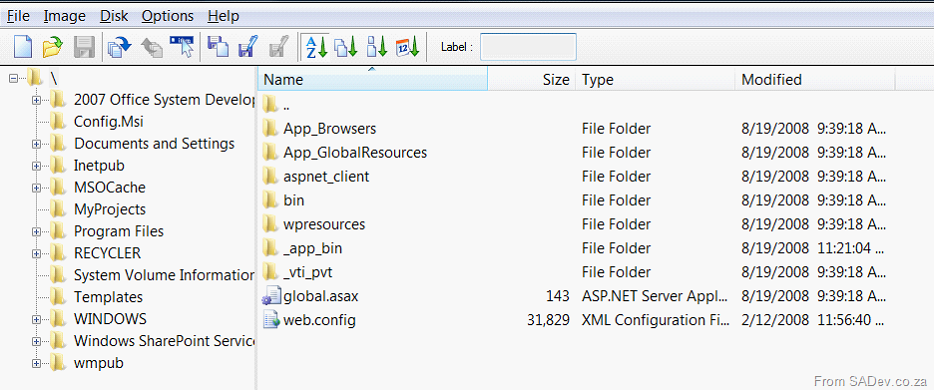Click the aspnet_client folder icon
934x390 pixels.
coord(270,176)
